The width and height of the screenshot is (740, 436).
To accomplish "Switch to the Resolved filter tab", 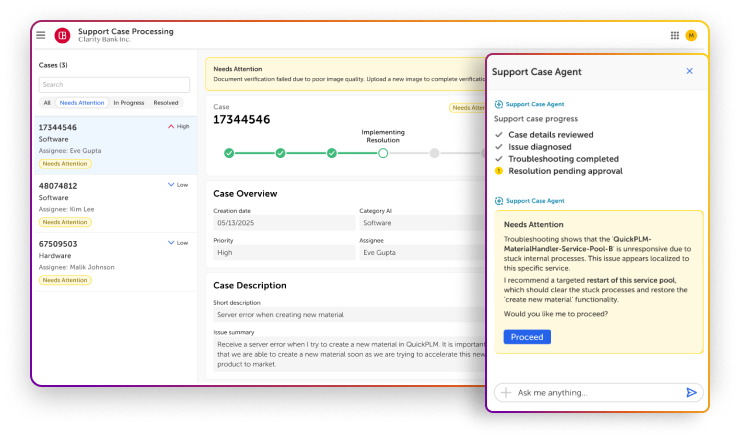I will 166,103.
